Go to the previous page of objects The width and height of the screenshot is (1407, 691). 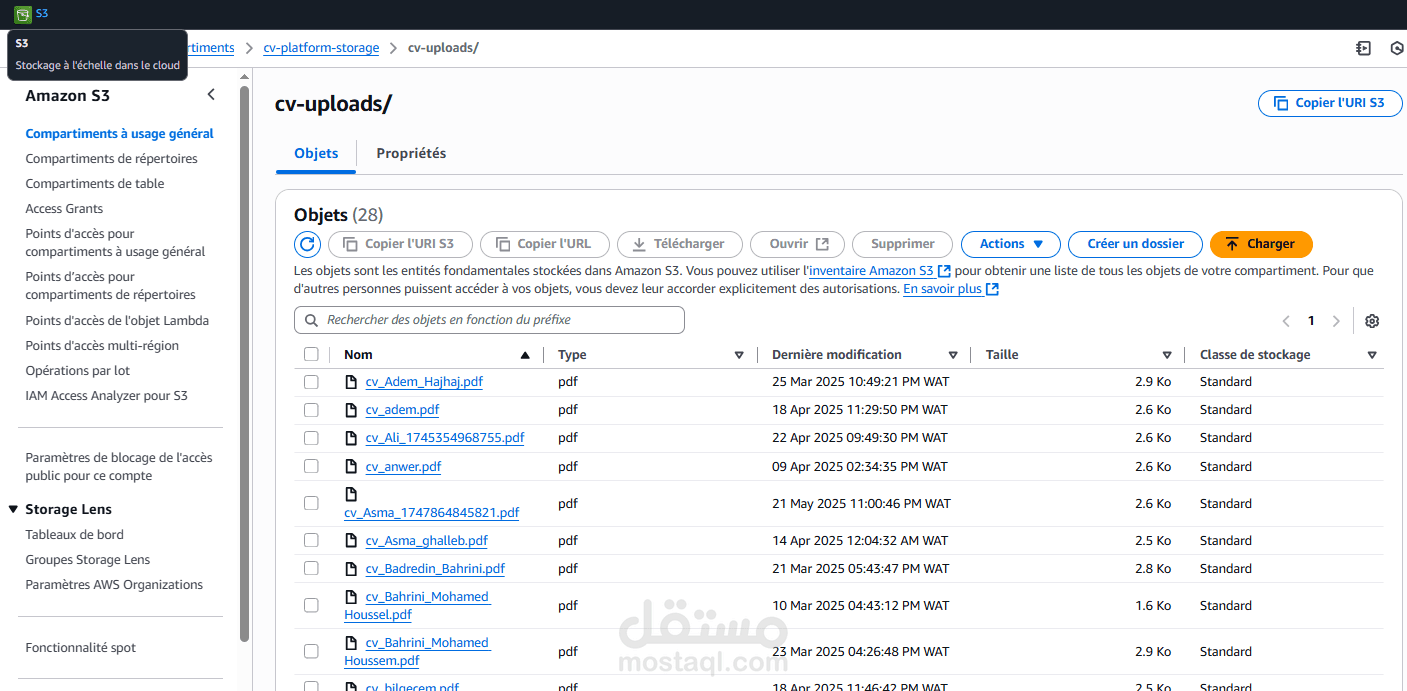[x=1286, y=321]
